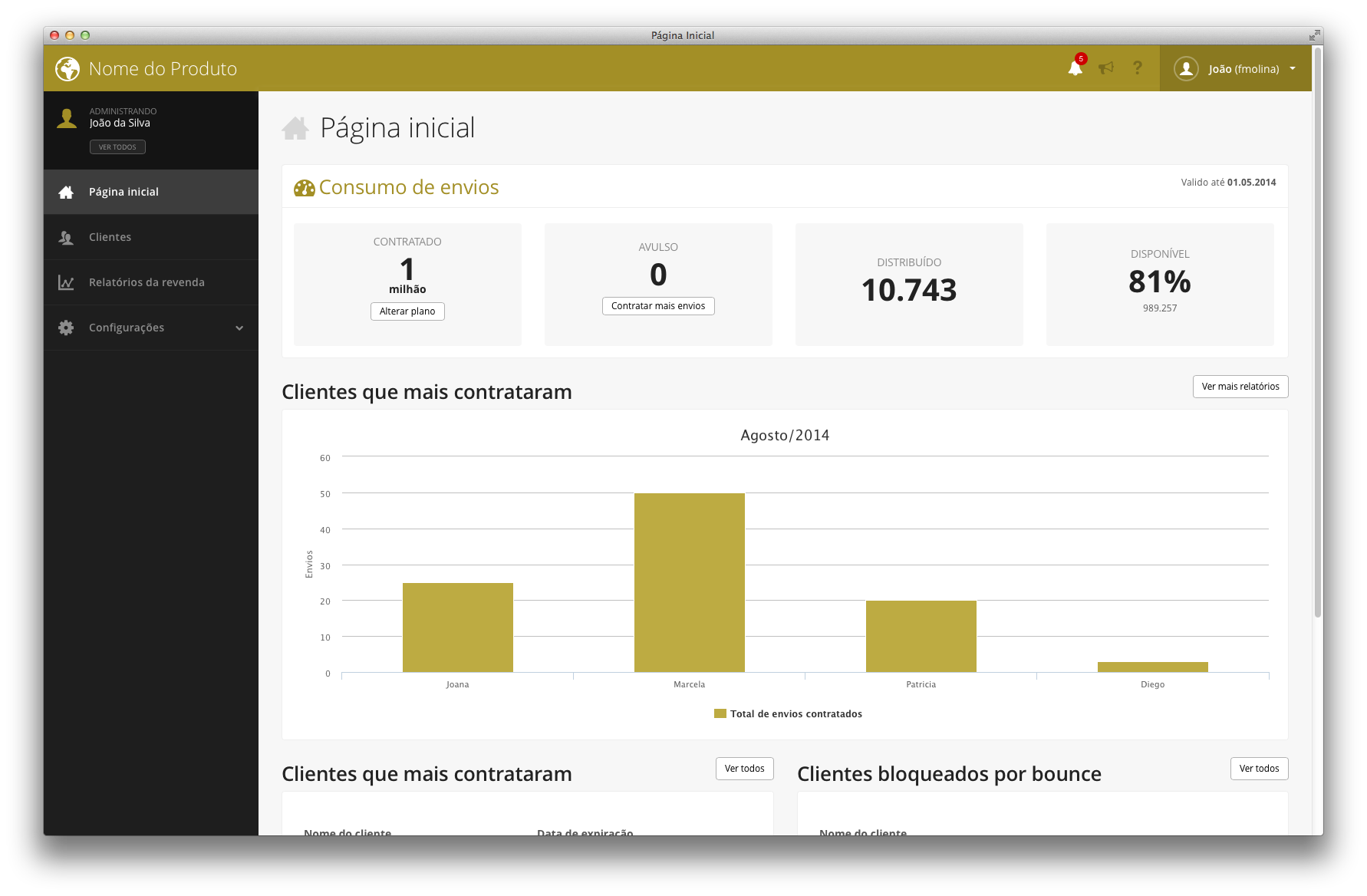Open the João (fmolina) user dropdown

tap(1236, 68)
